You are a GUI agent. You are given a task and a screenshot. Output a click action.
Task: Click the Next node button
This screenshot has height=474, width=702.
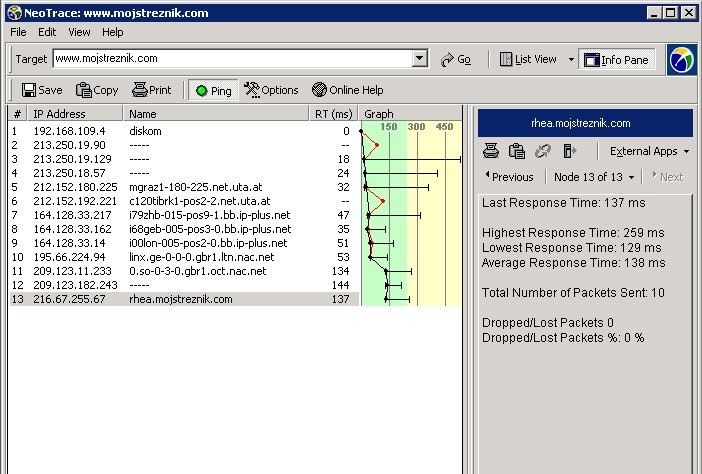pos(668,177)
